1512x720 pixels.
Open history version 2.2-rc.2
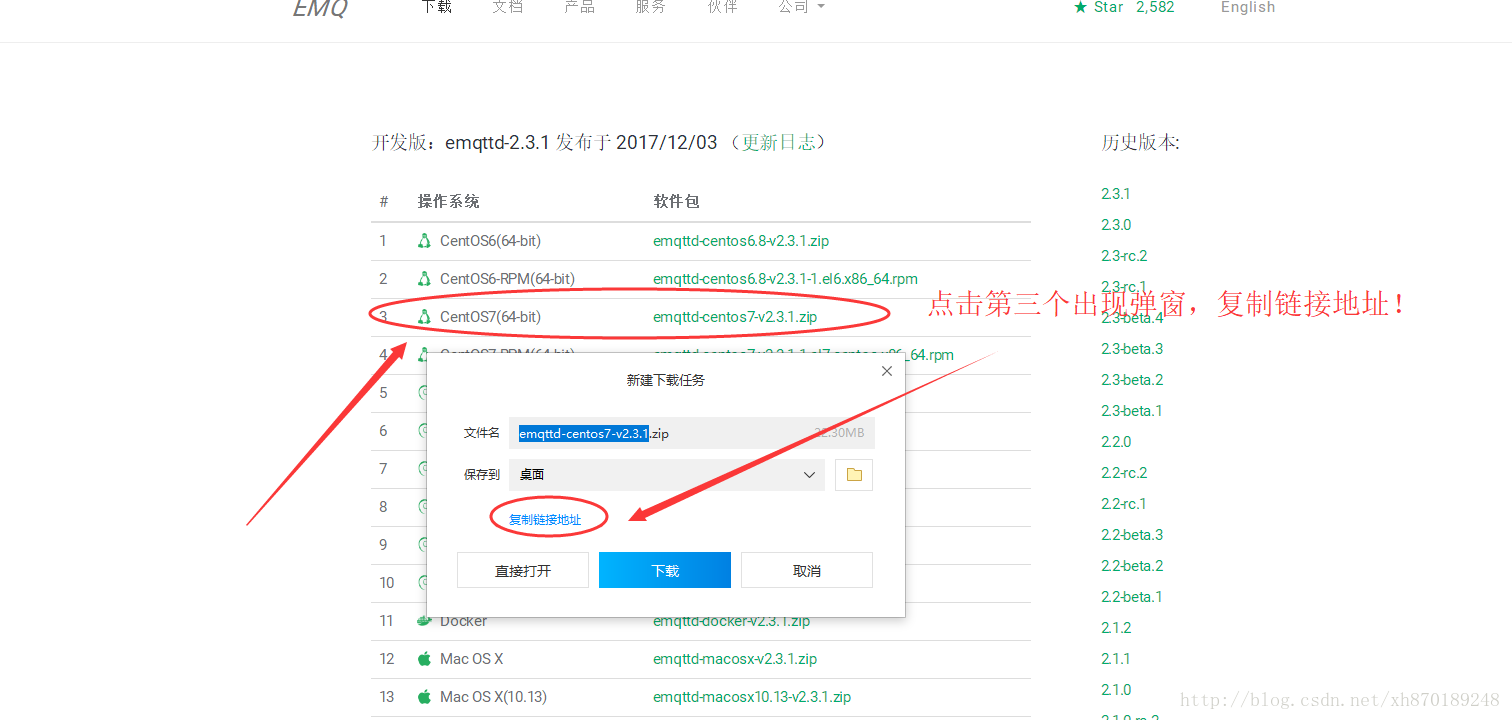tap(1124, 473)
